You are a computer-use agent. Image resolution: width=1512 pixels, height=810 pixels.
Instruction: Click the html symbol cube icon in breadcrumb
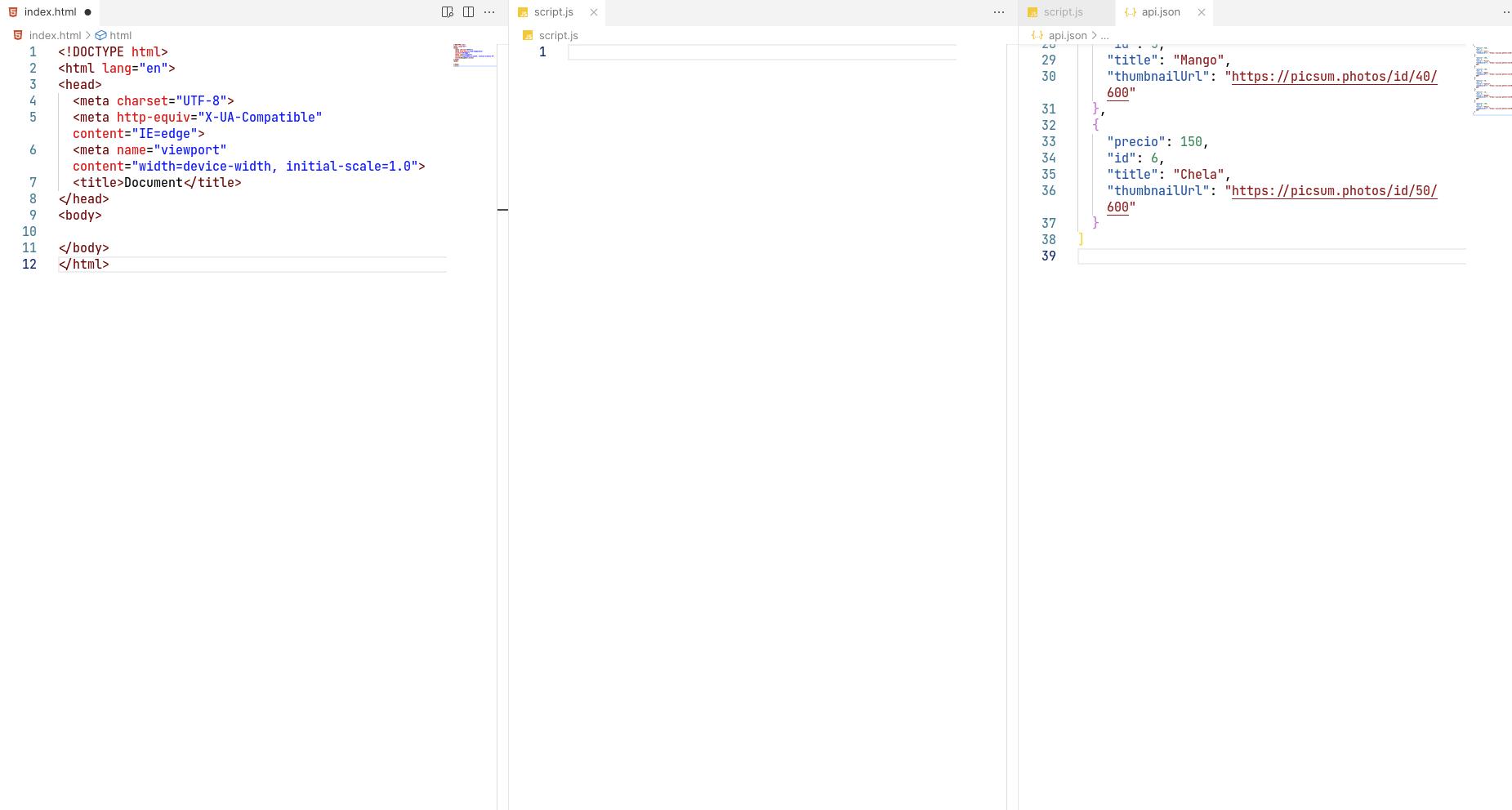point(101,35)
